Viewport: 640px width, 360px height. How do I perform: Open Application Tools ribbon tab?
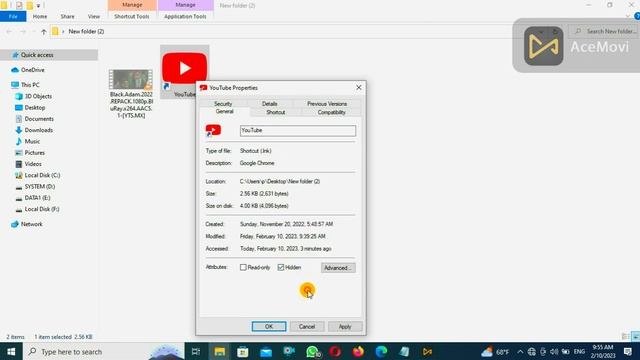tap(185, 16)
